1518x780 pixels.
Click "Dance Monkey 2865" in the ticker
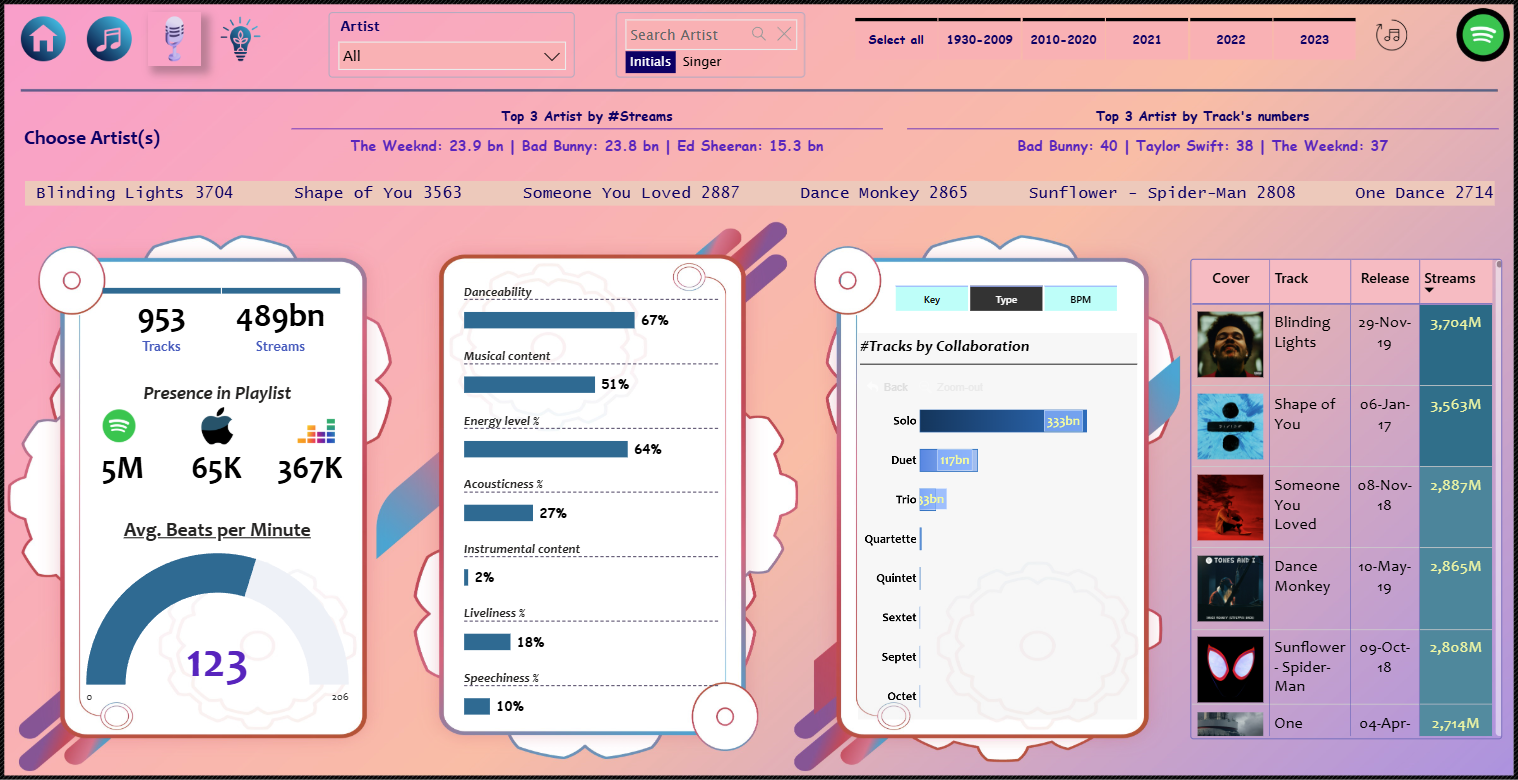[x=884, y=193]
